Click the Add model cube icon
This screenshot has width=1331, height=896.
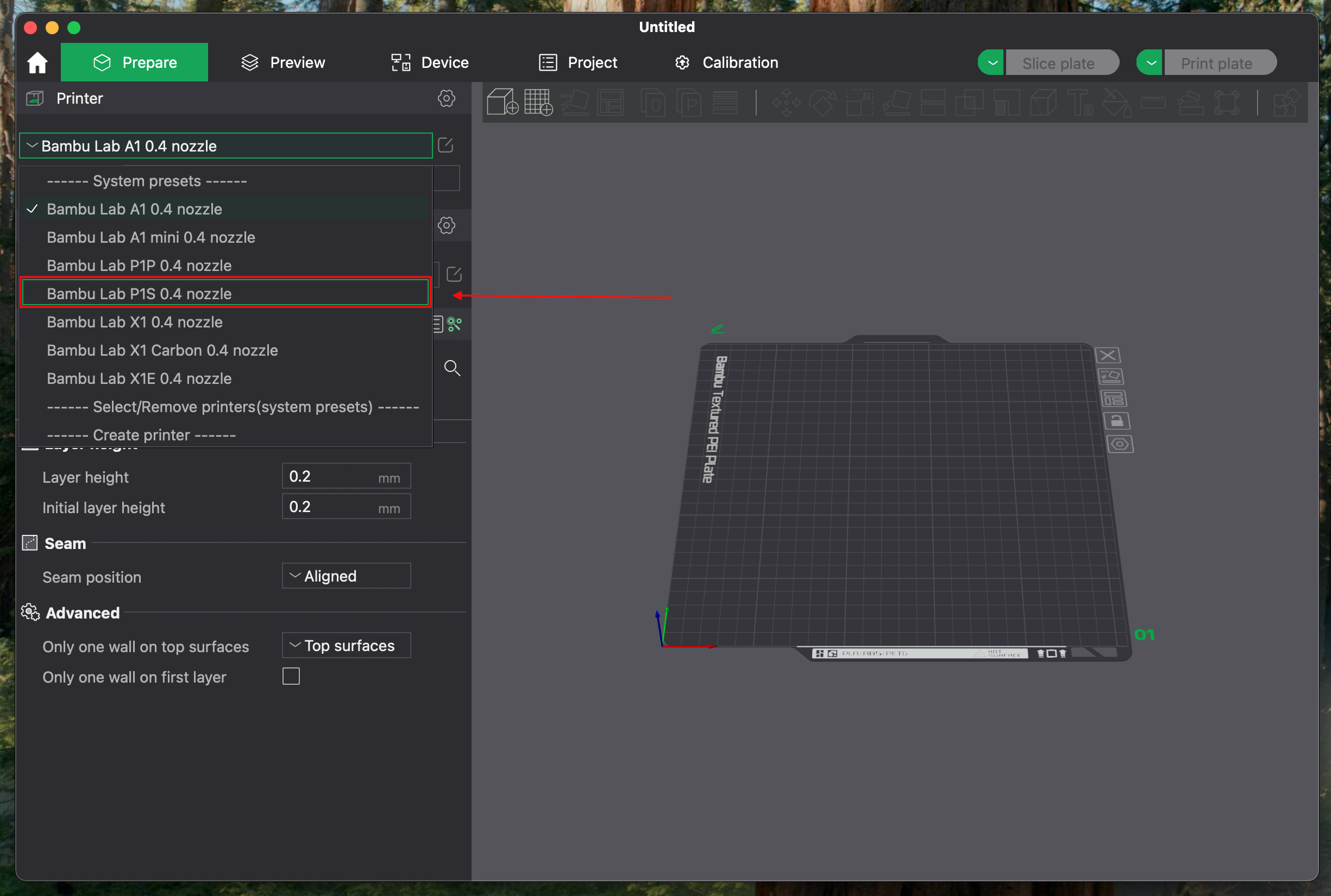pyautogui.click(x=502, y=102)
